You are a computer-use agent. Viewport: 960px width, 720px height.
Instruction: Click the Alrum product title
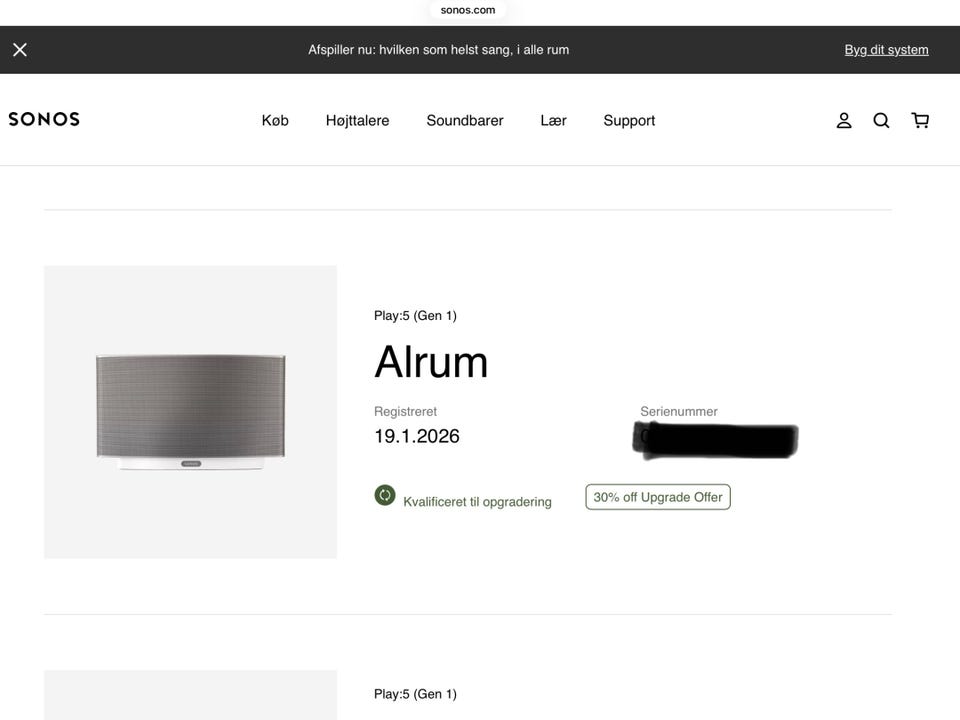pos(431,362)
